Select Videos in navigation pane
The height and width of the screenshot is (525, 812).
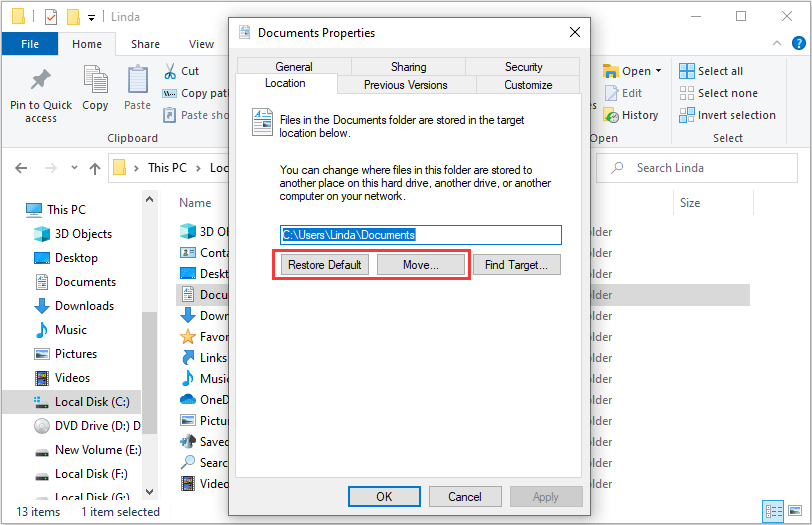click(x=63, y=378)
